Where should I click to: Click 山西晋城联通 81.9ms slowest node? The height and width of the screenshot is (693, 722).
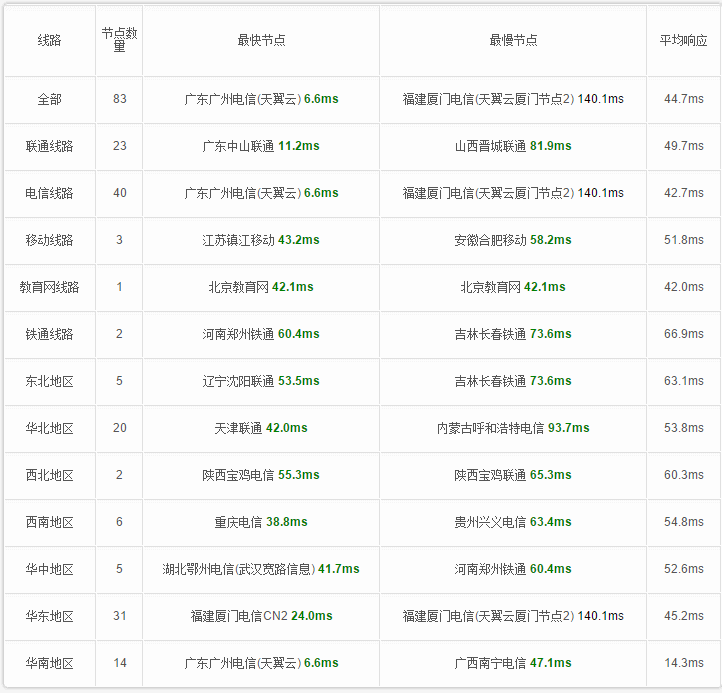(x=513, y=146)
